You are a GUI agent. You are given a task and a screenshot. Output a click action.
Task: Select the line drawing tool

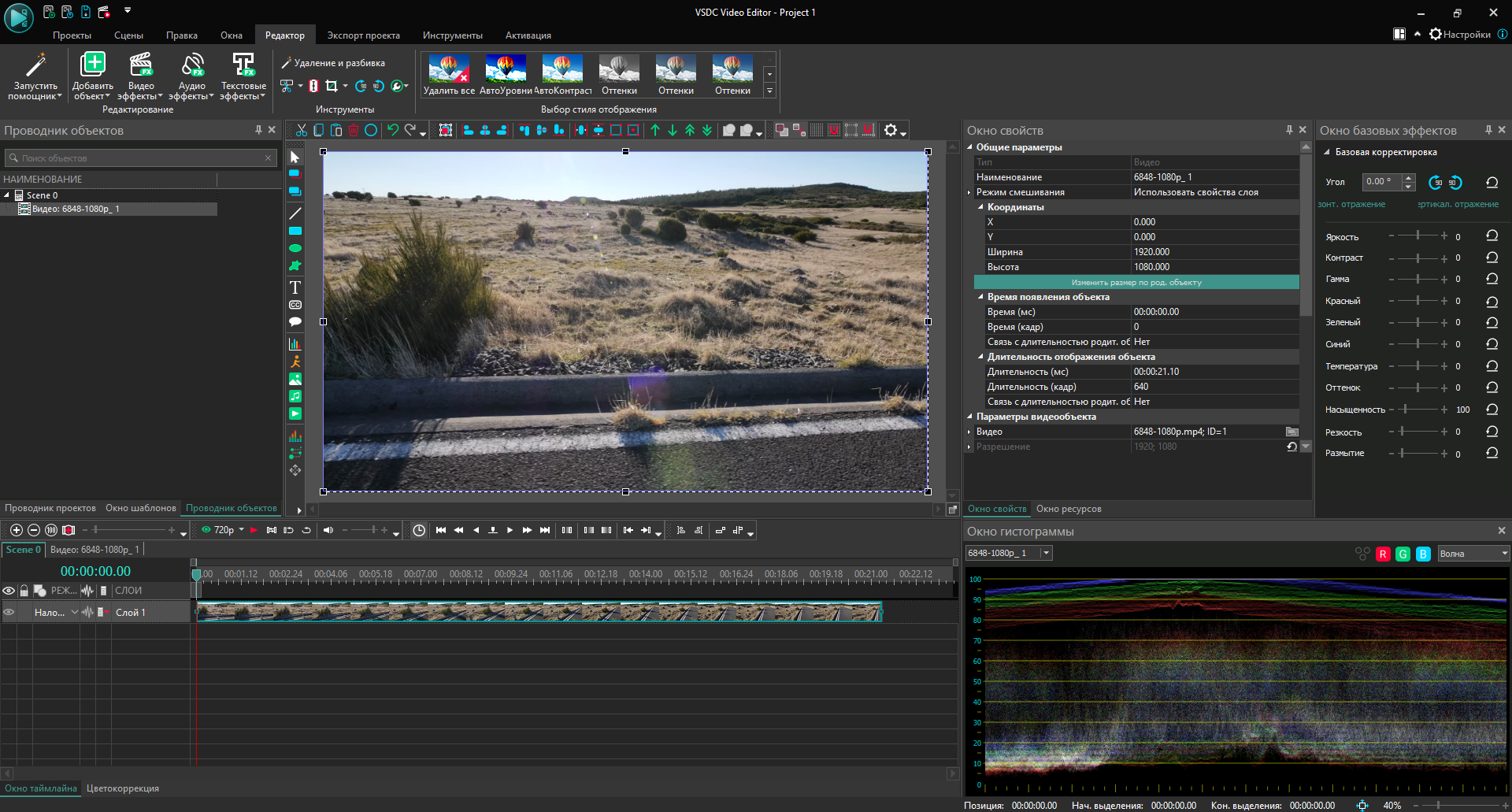(x=295, y=213)
